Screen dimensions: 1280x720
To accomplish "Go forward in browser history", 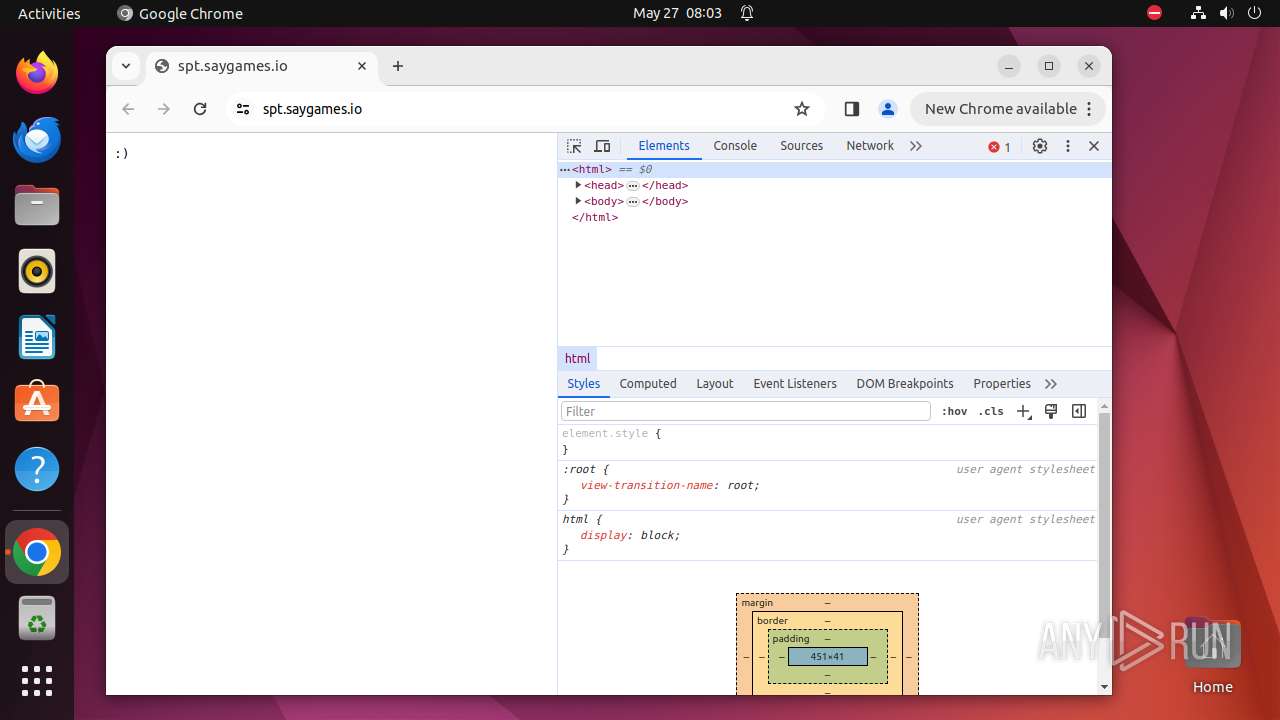I will coord(164,109).
